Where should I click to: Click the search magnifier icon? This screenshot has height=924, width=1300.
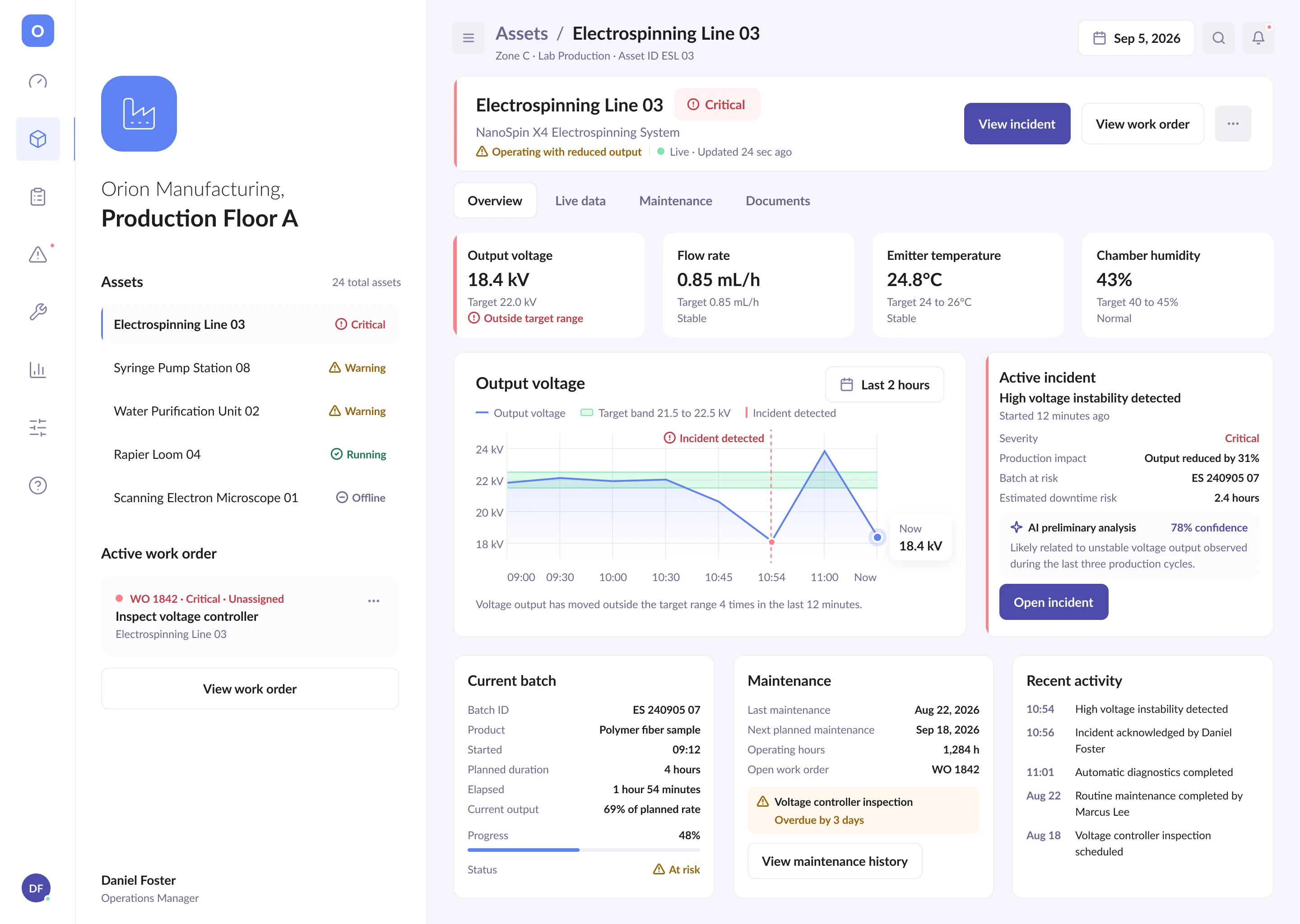1219,38
